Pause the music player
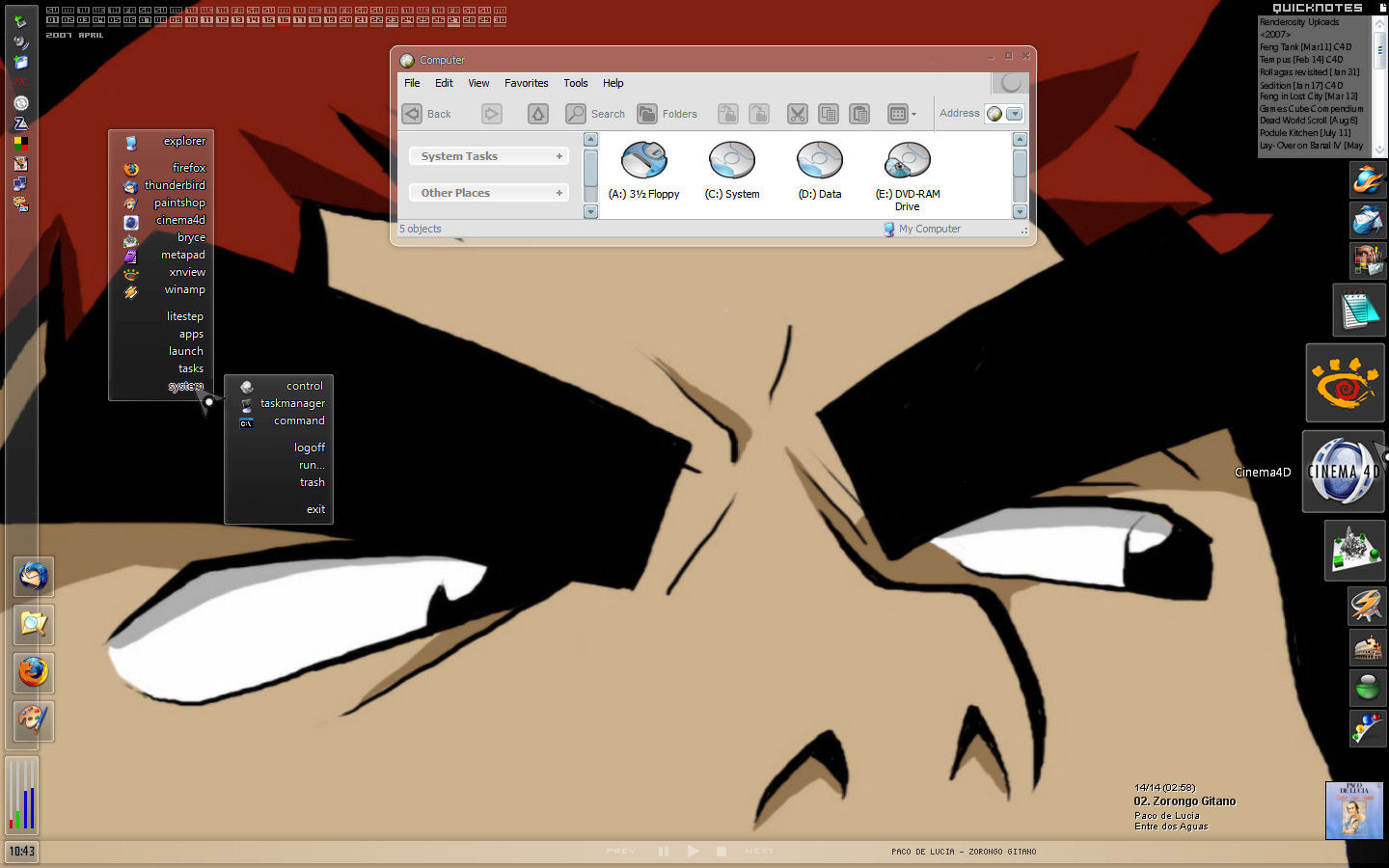 coord(663,852)
